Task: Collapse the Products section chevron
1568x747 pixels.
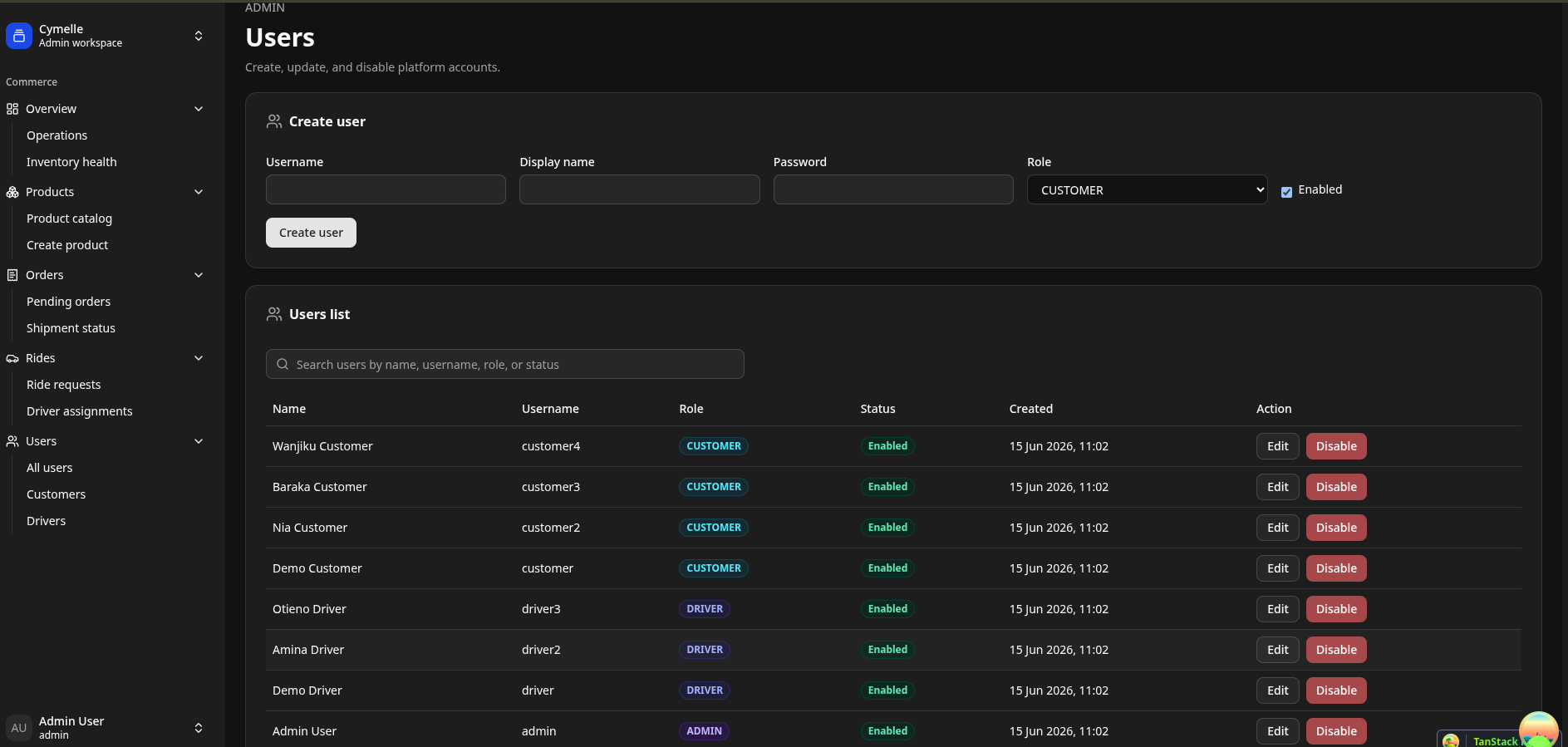Action: (199, 192)
